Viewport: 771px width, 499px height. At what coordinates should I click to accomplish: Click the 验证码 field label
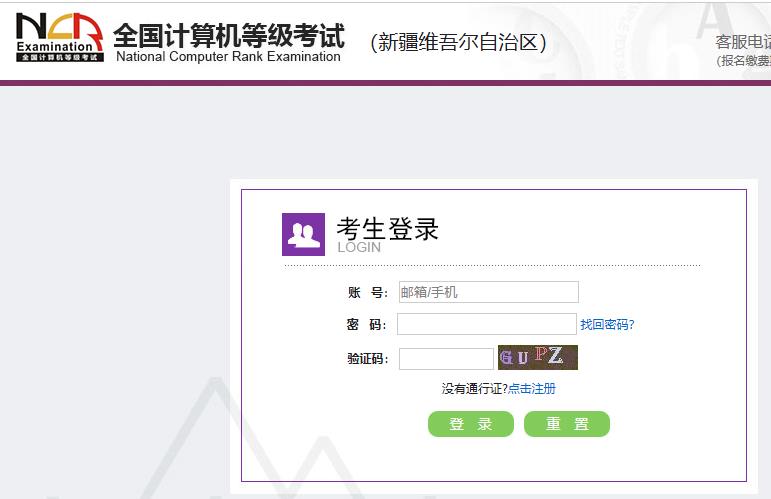[x=367, y=359]
